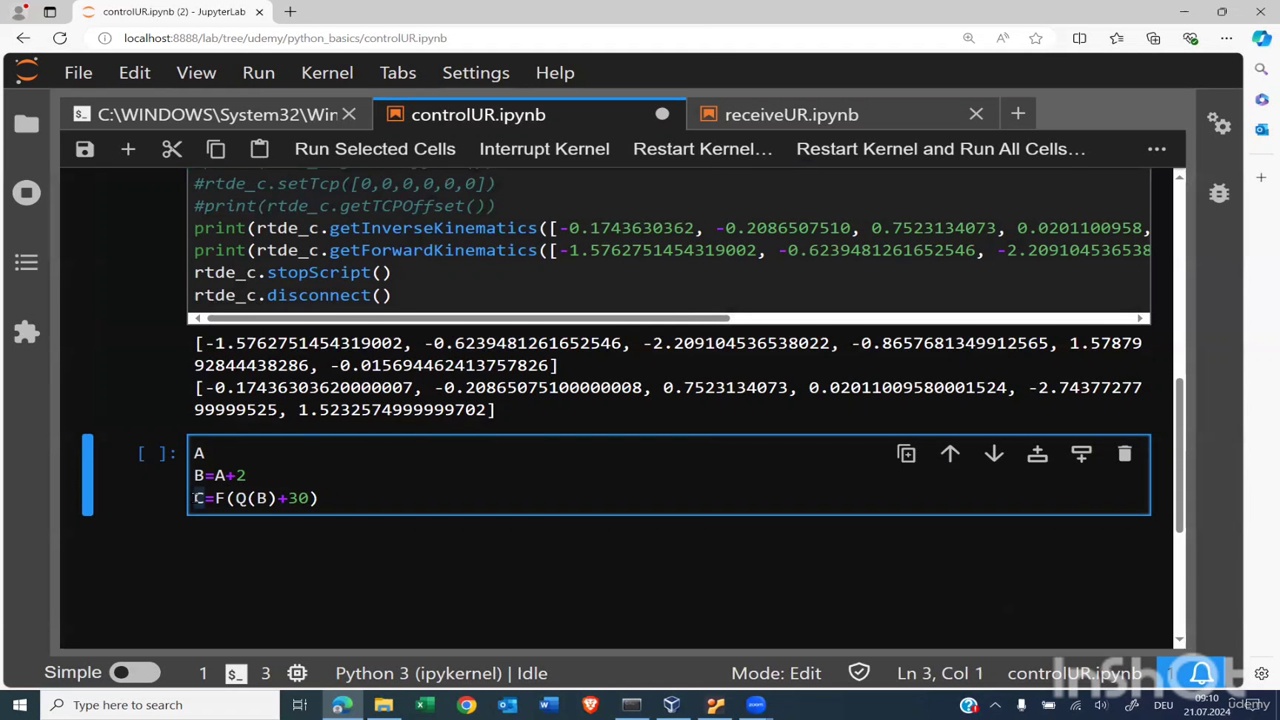Image resolution: width=1280 pixels, height=720 pixels.
Task: Open the Edit menu
Action: click(134, 73)
